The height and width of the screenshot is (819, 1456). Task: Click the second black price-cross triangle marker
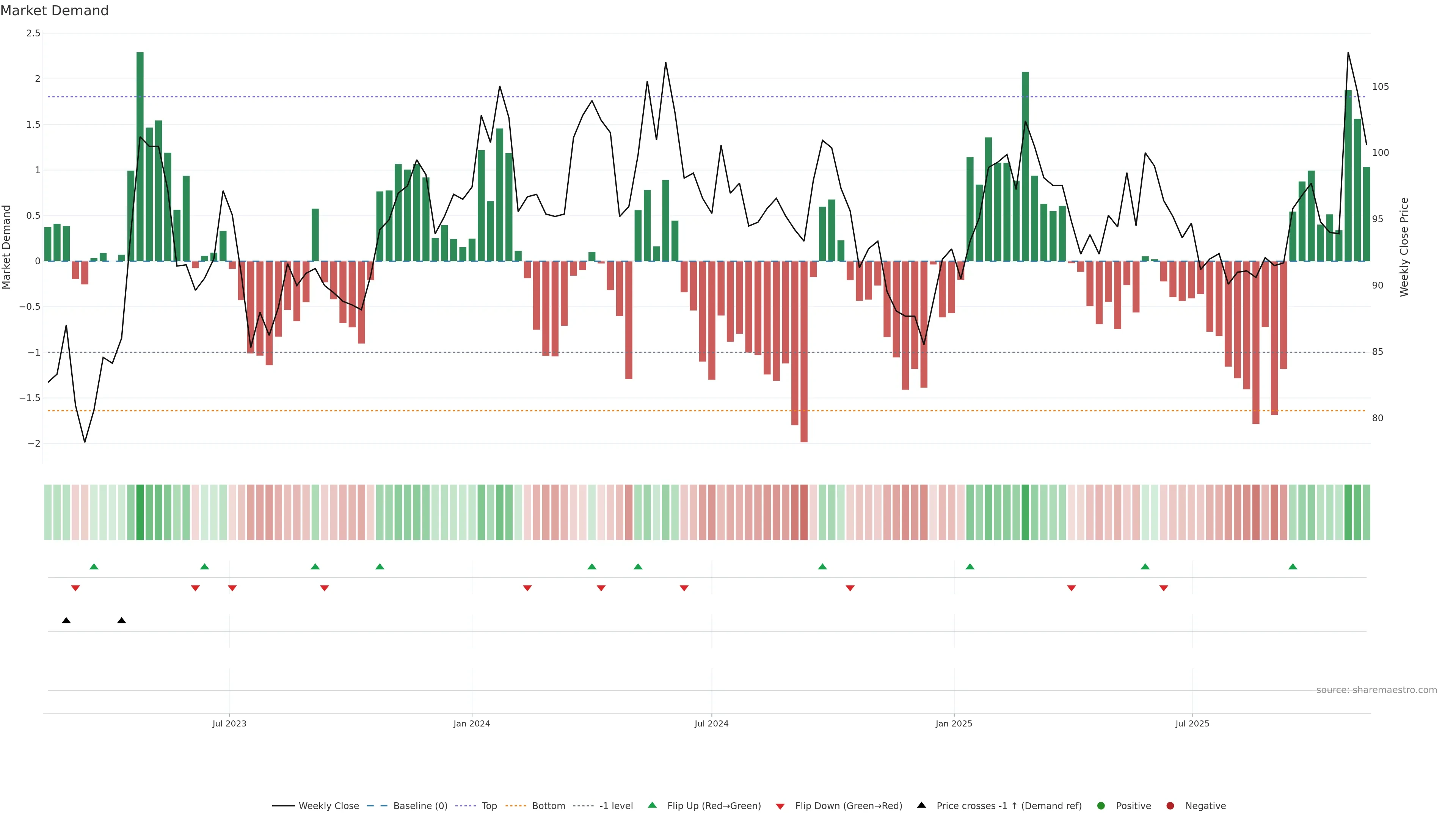point(121,621)
